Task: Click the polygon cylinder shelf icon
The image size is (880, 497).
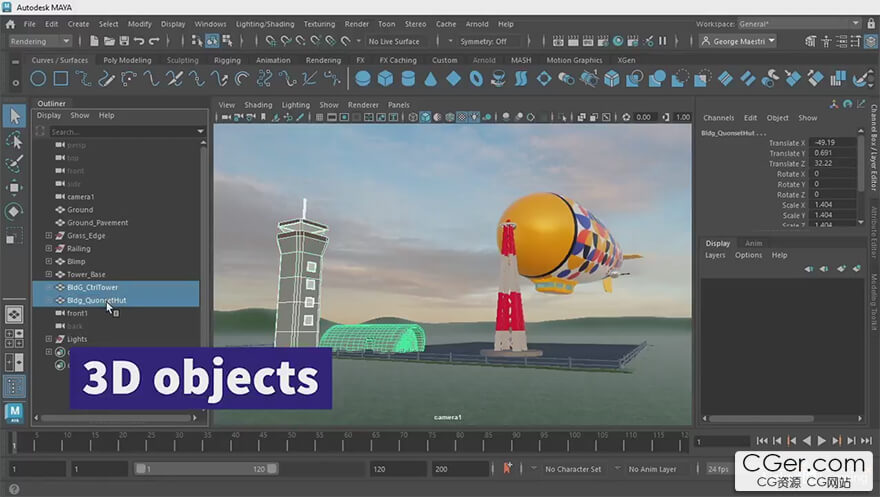Action: [x=408, y=78]
